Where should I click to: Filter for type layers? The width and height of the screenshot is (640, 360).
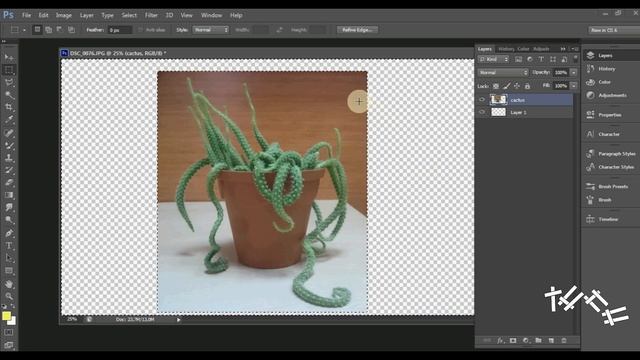pyautogui.click(x=541, y=60)
